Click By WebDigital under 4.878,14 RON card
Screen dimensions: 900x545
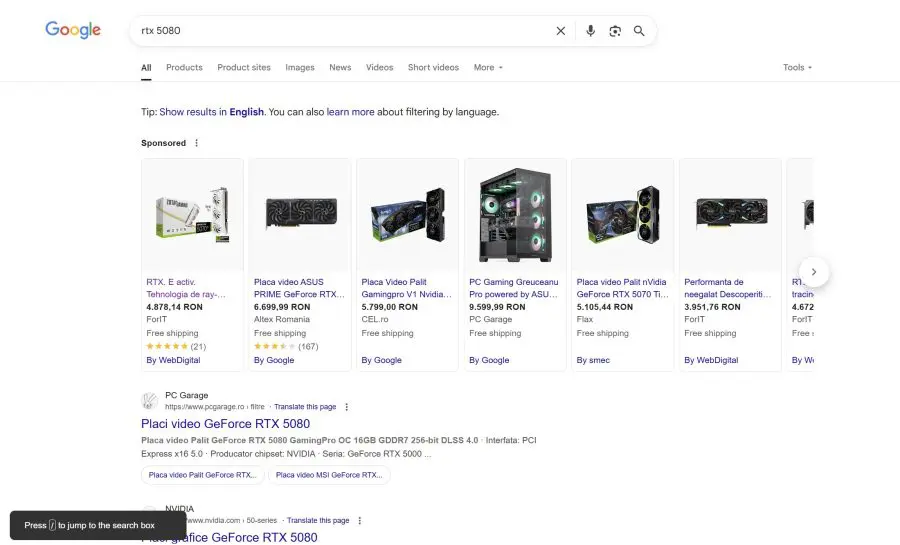tap(173, 360)
